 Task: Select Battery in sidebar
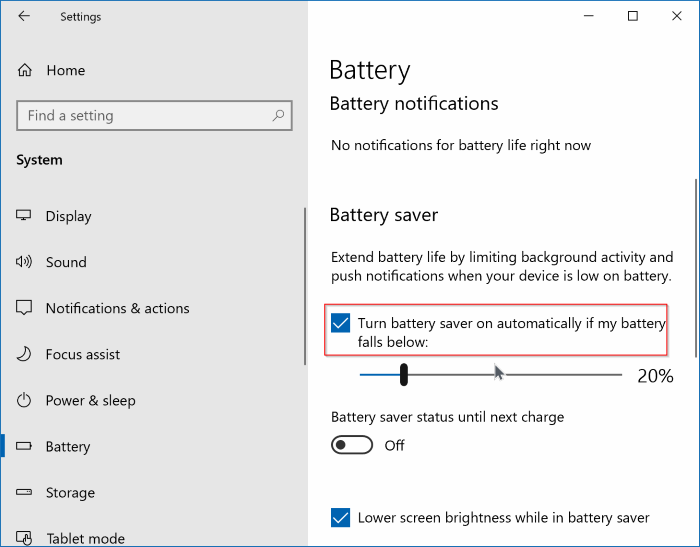[153, 446]
